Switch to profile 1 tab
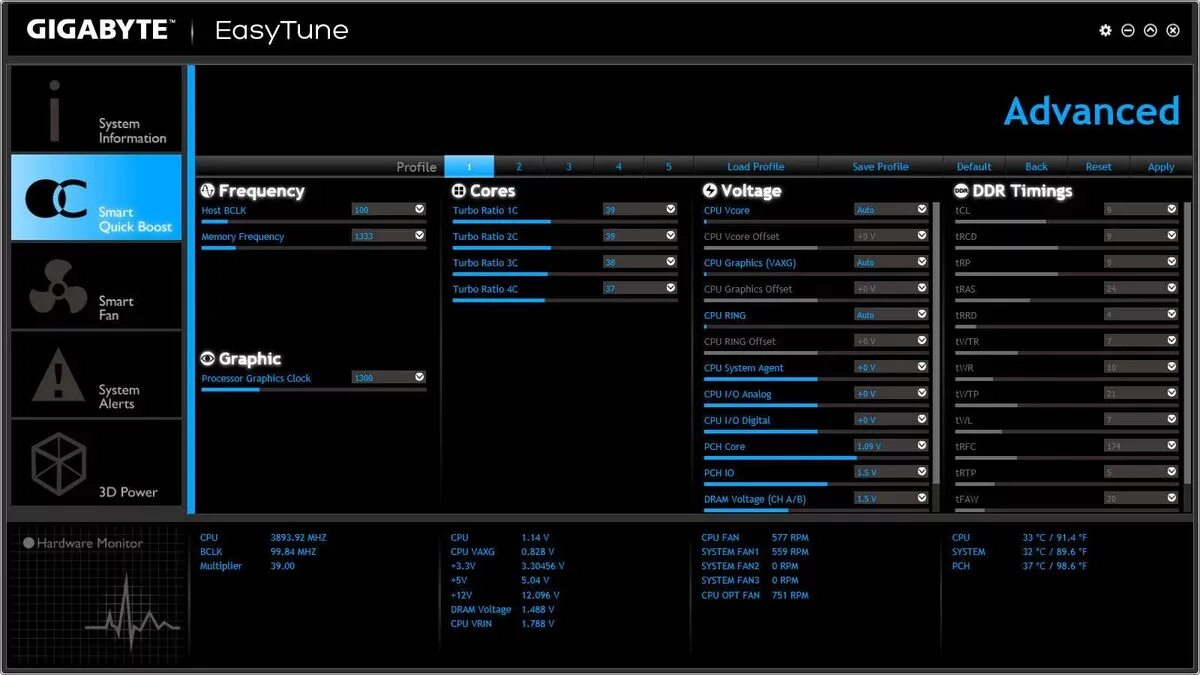1200x675 pixels. (x=469, y=166)
